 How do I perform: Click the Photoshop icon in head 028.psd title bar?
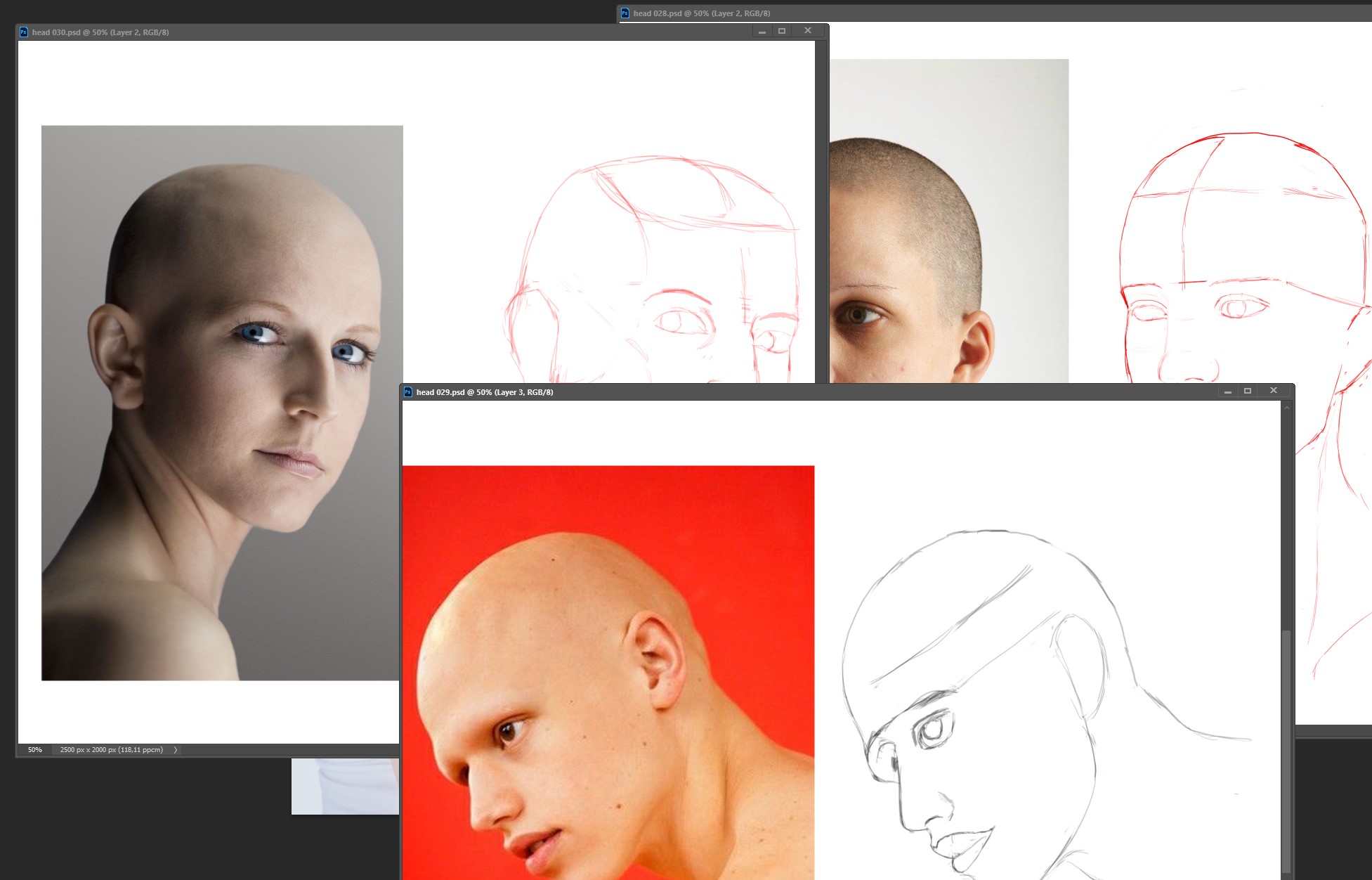click(625, 13)
